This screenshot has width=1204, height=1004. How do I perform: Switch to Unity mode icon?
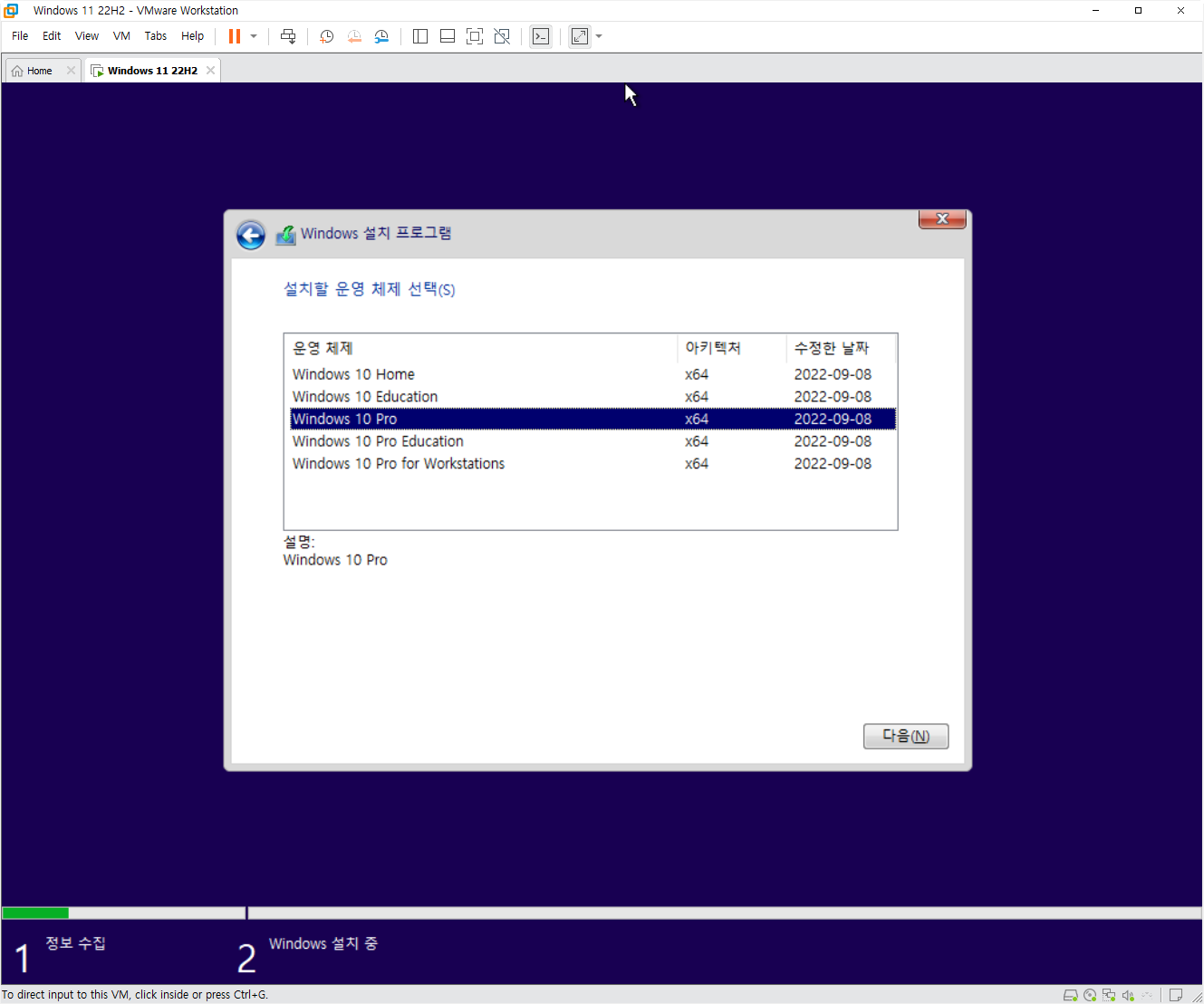tap(502, 36)
